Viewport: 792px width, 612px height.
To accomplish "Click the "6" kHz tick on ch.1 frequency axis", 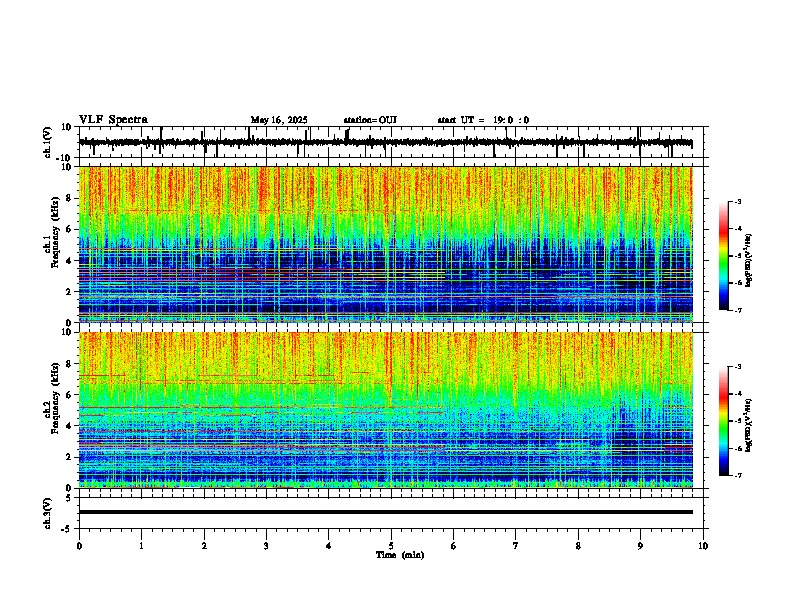I will [x=69, y=229].
